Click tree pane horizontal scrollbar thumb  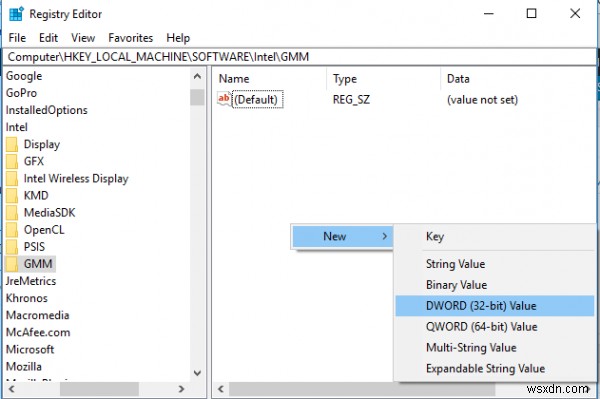point(99,389)
